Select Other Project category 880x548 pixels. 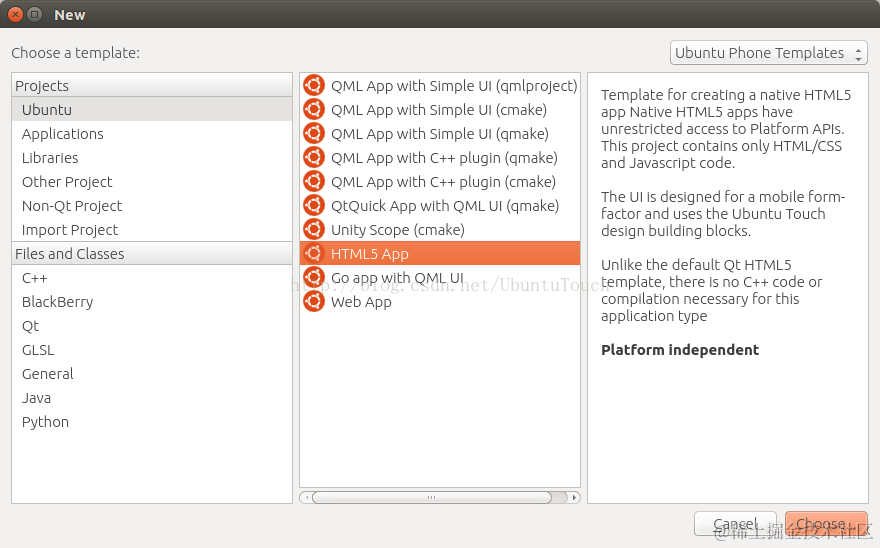(152, 182)
